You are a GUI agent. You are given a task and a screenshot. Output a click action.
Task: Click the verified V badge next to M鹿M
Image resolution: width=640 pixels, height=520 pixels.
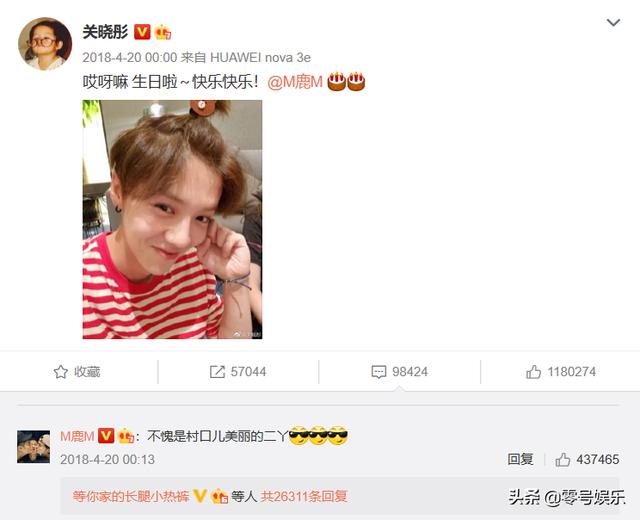point(106,436)
